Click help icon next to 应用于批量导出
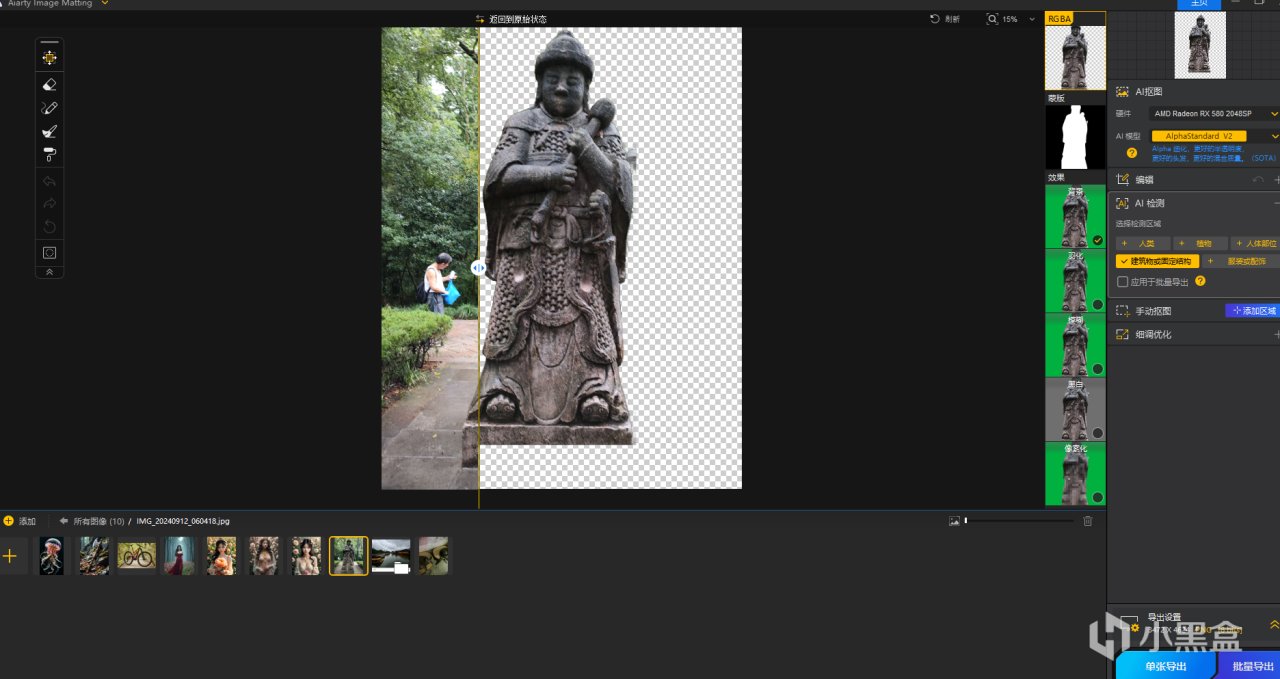Image resolution: width=1280 pixels, height=679 pixels. coord(1200,281)
